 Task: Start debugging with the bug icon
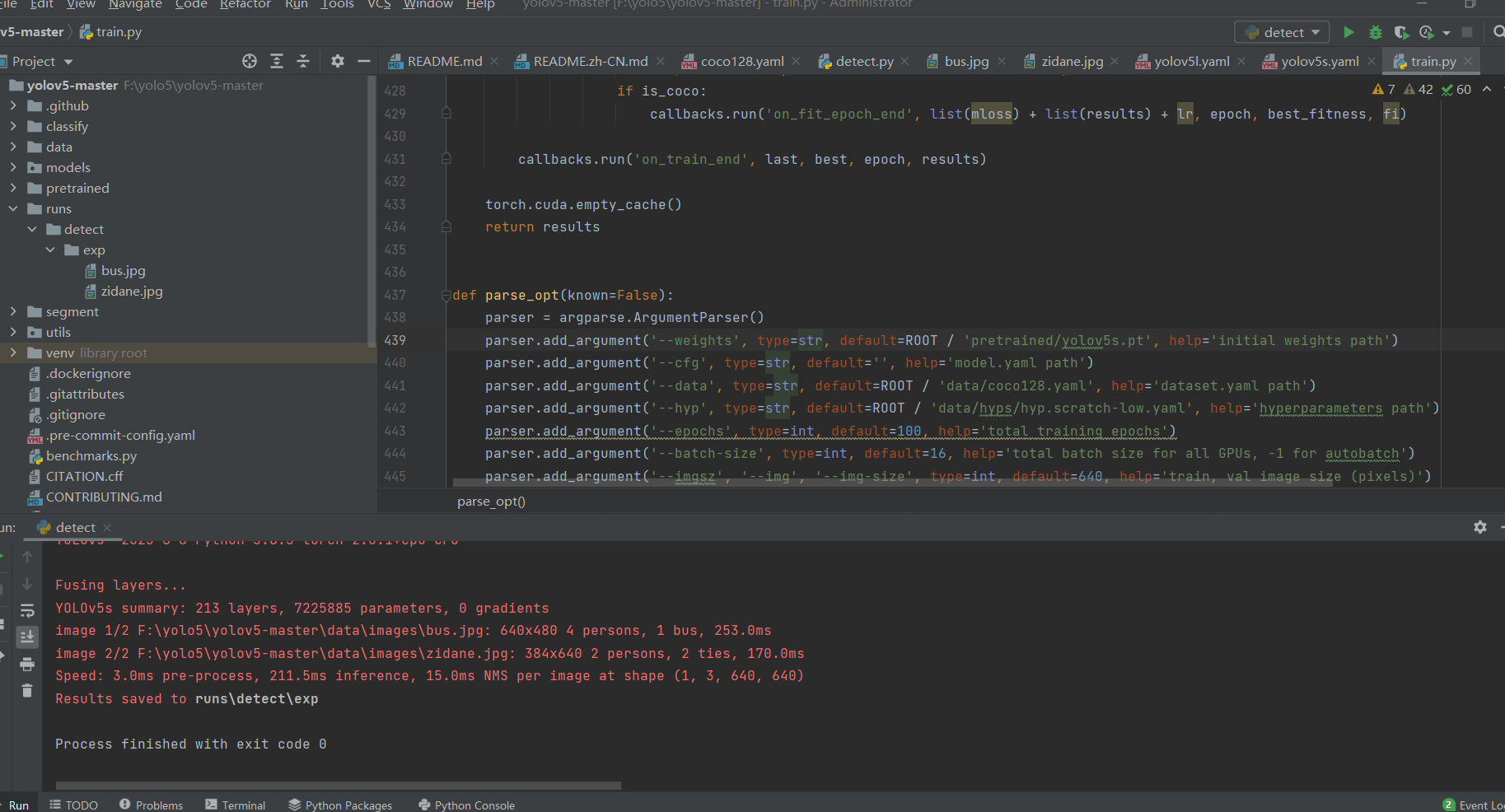tap(1375, 32)
